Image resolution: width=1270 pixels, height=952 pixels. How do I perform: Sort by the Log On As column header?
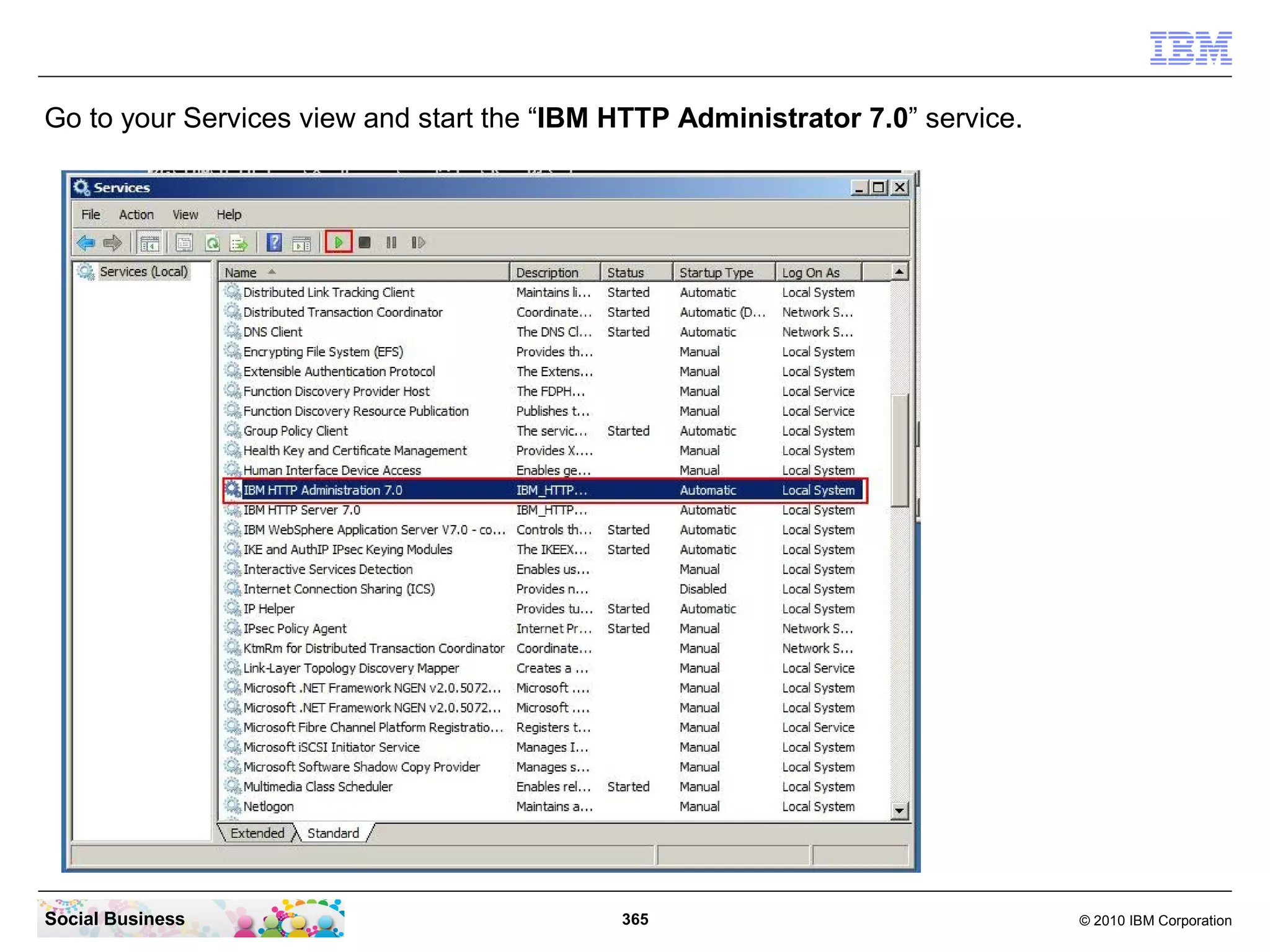click(819, 272)
